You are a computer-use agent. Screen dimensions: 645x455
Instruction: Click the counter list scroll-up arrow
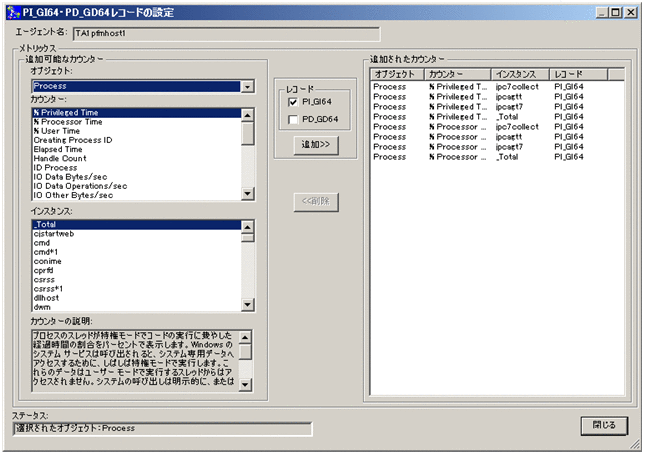point(247,115)
